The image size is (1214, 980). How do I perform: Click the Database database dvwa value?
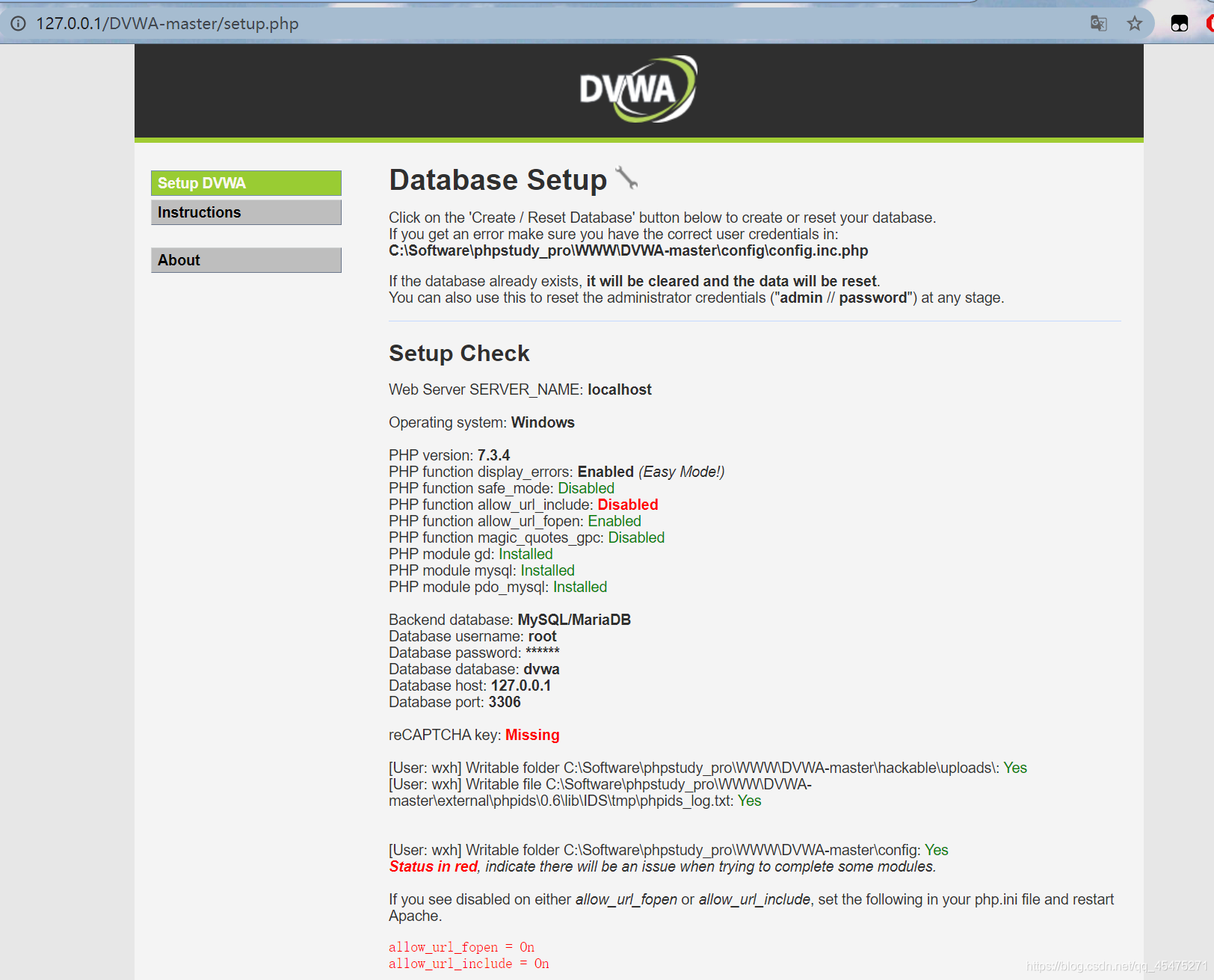(x=541, y=669)
